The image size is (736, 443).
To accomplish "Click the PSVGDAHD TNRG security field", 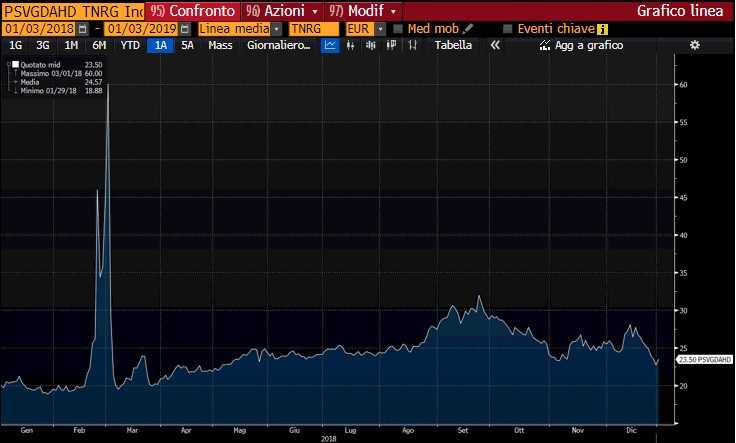I will [73, 11].
